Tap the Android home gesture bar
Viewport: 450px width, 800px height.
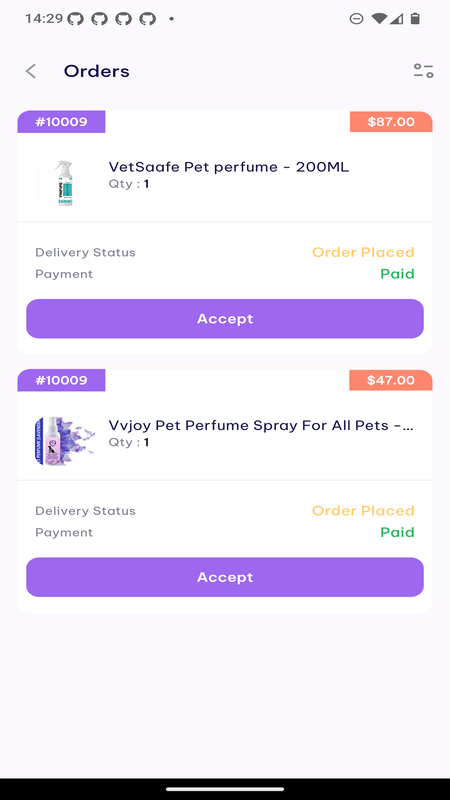(225, 789)
